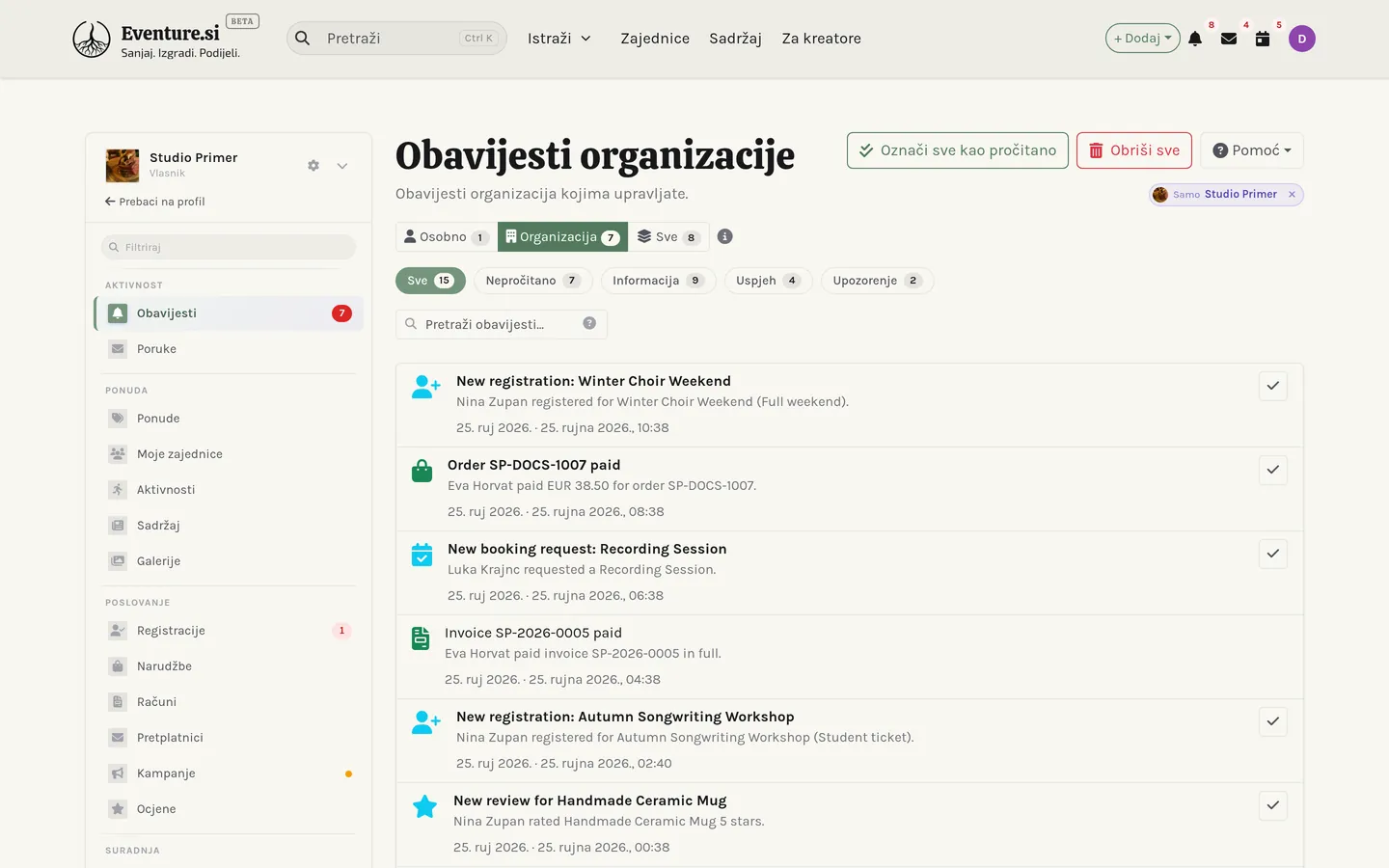The image size is (1389, 868).
Task: Open the calendar icon in the header
Action: 1263,39
